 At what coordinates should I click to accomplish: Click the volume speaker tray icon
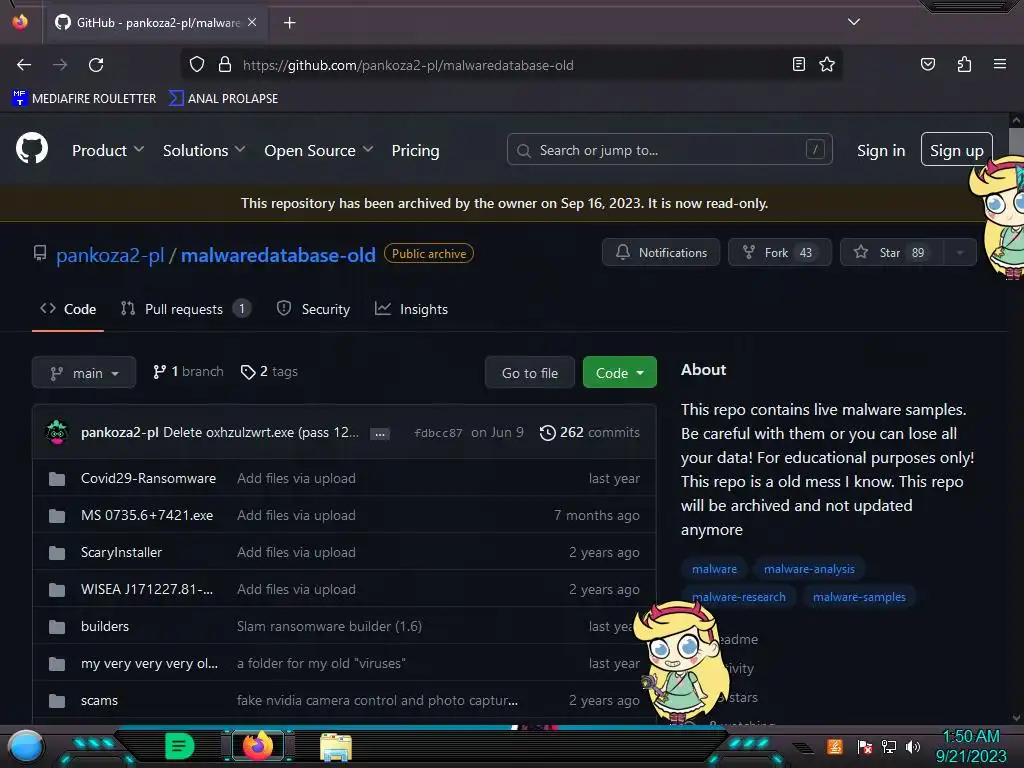click(913, 746)
